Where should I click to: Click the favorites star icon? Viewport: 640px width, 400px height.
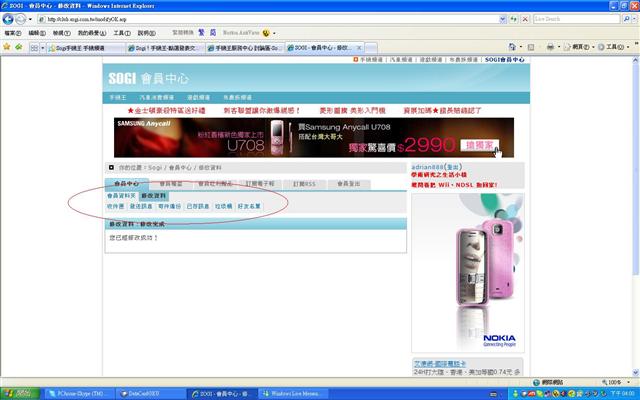click(x=6, y=47)
